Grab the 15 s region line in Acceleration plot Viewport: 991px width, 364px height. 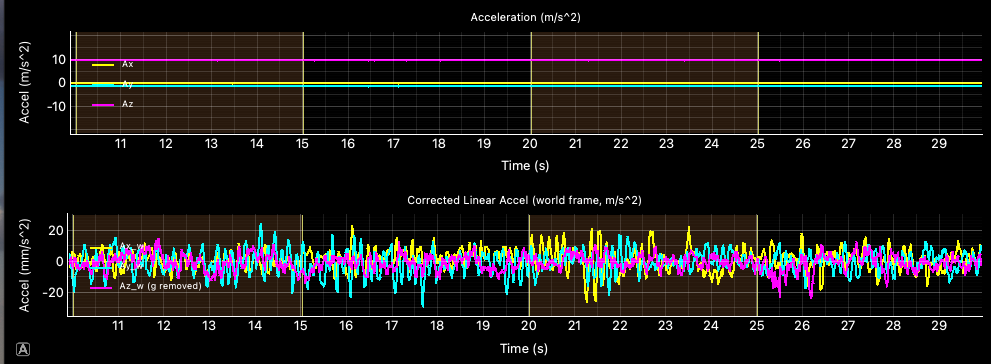[x=303, y=83]
